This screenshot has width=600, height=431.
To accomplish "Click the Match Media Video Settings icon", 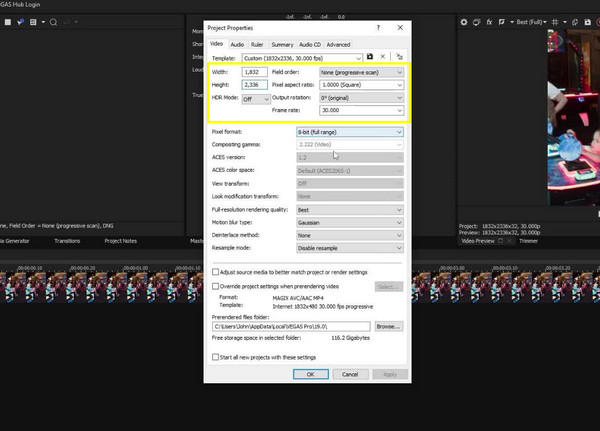I will point(399,57).
